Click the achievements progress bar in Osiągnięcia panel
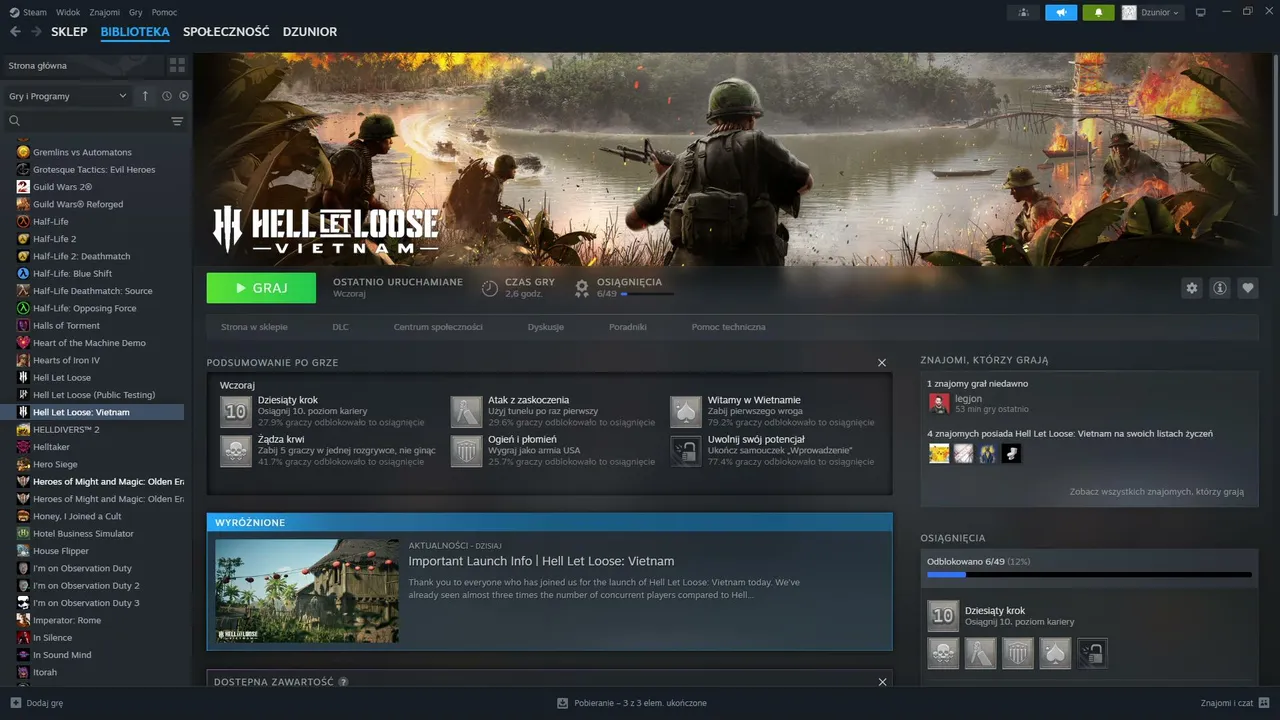Image resolution: width=1280 pixels, height=720 pixels. pyautogui.click(x=1089, y=575)
